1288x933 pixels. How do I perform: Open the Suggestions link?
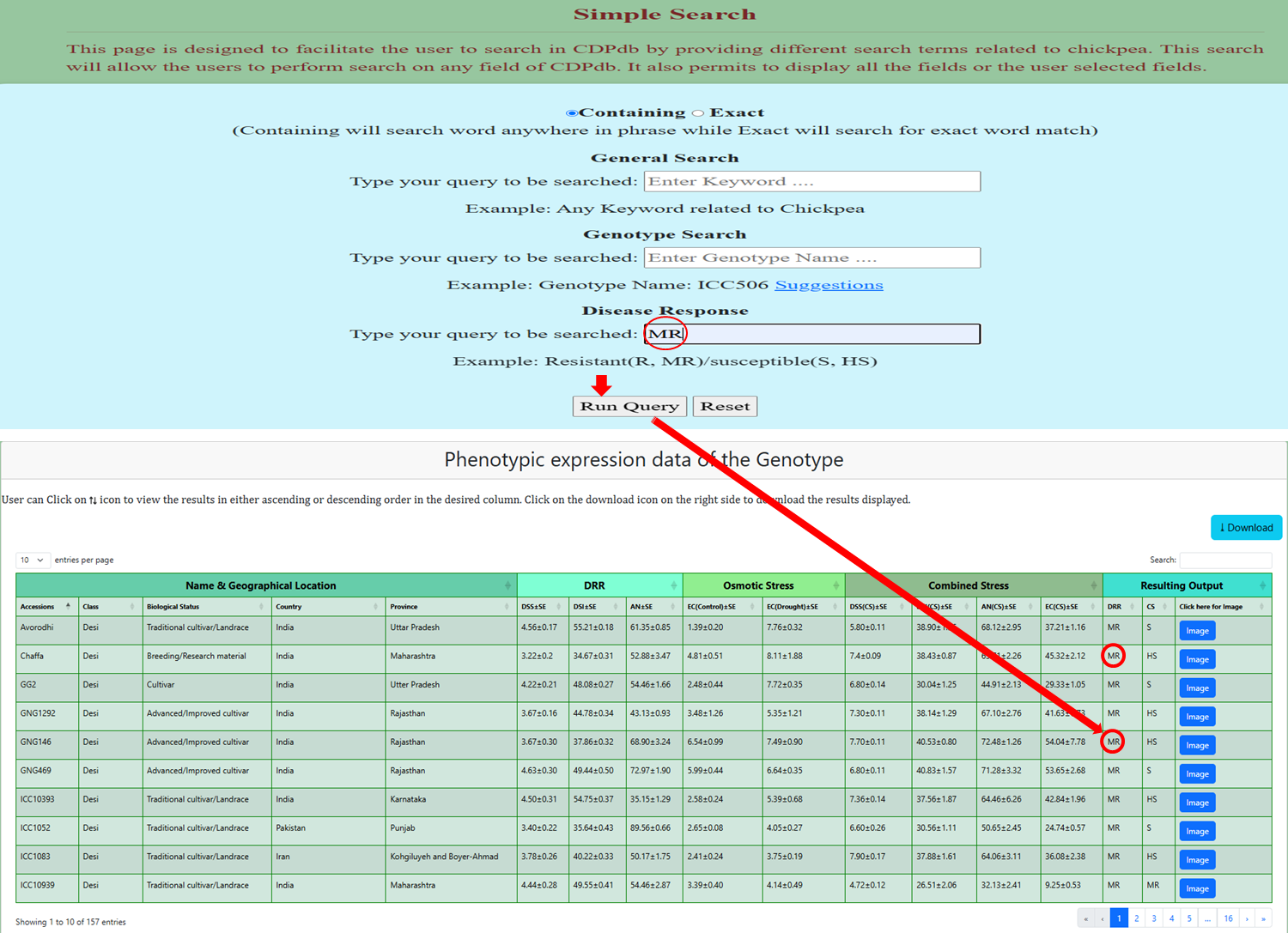pyautogui.click(x=829, y=285)
